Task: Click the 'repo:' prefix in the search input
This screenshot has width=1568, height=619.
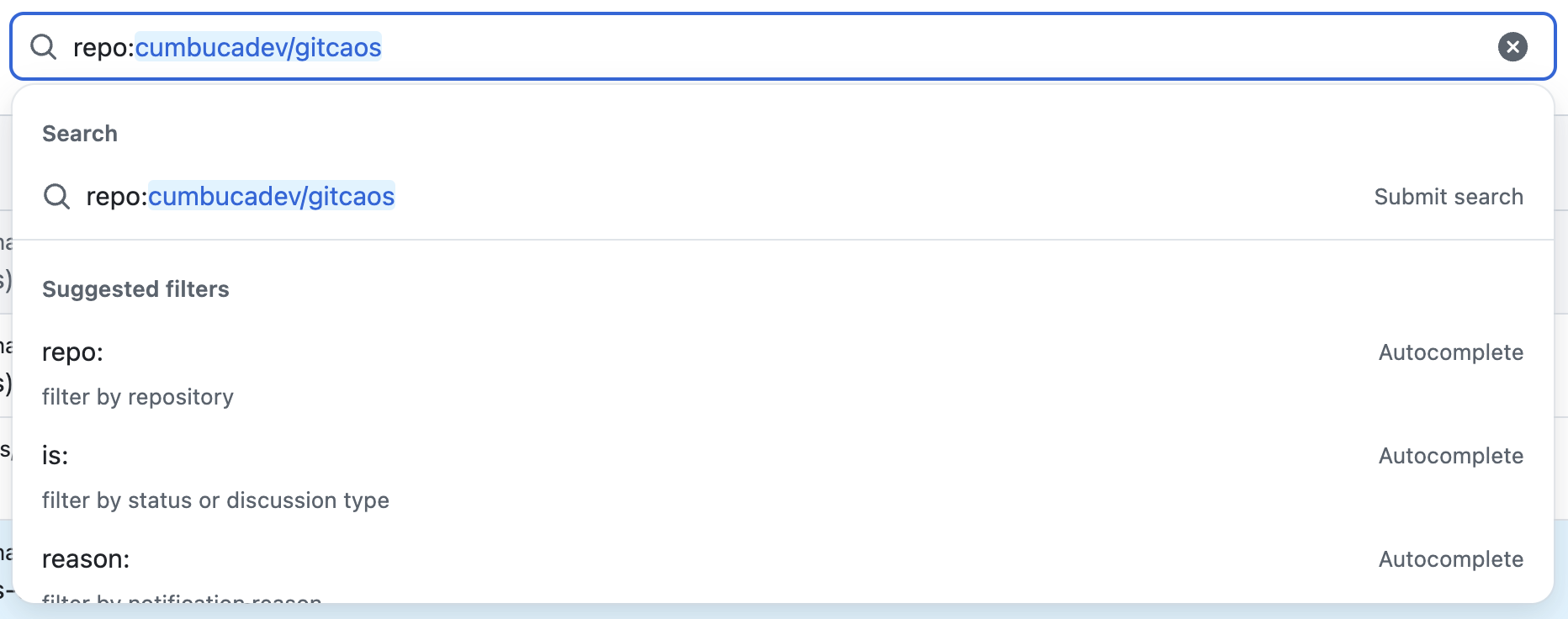Action: [103, 47]
